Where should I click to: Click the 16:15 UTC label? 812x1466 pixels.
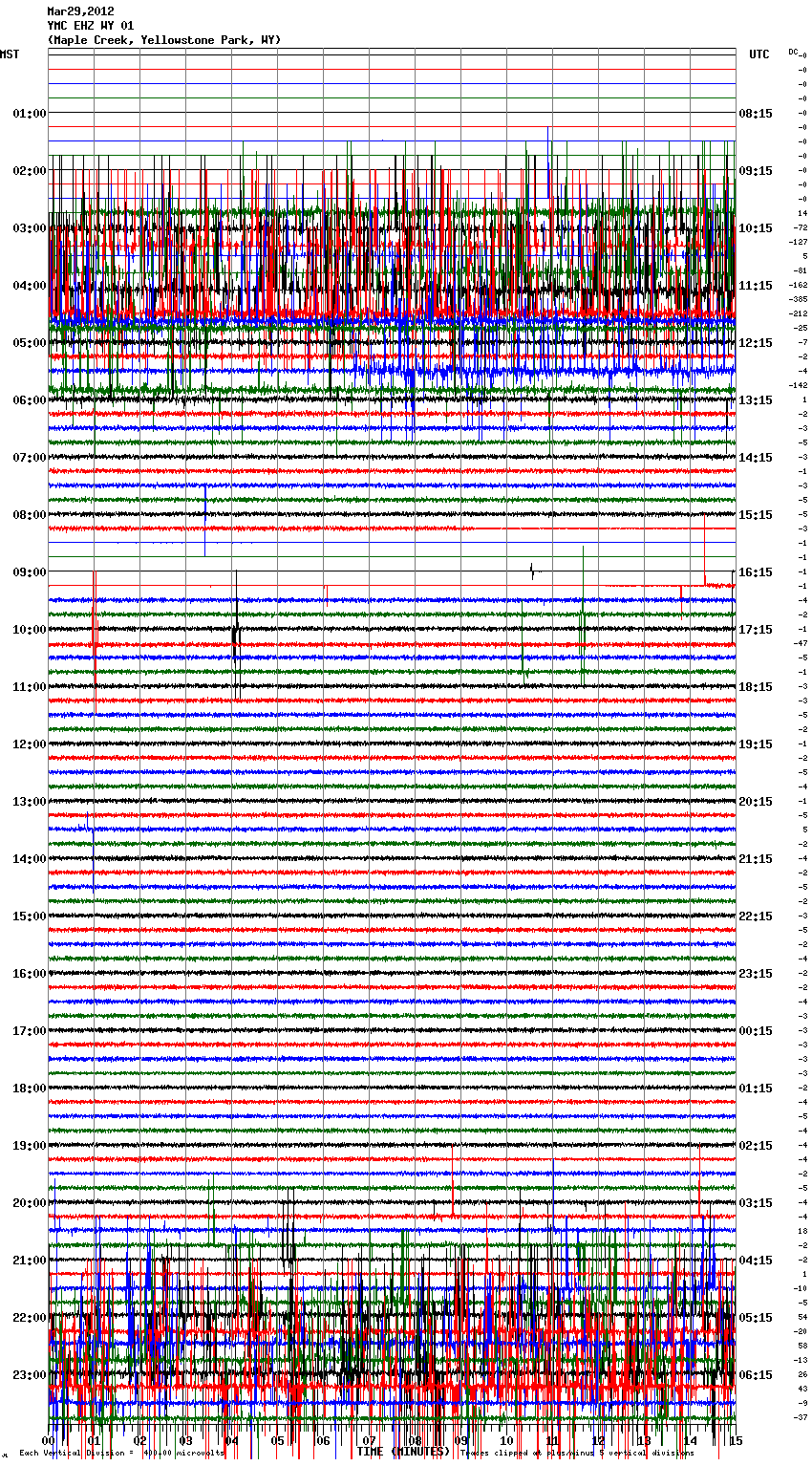[x=756, y=572]
